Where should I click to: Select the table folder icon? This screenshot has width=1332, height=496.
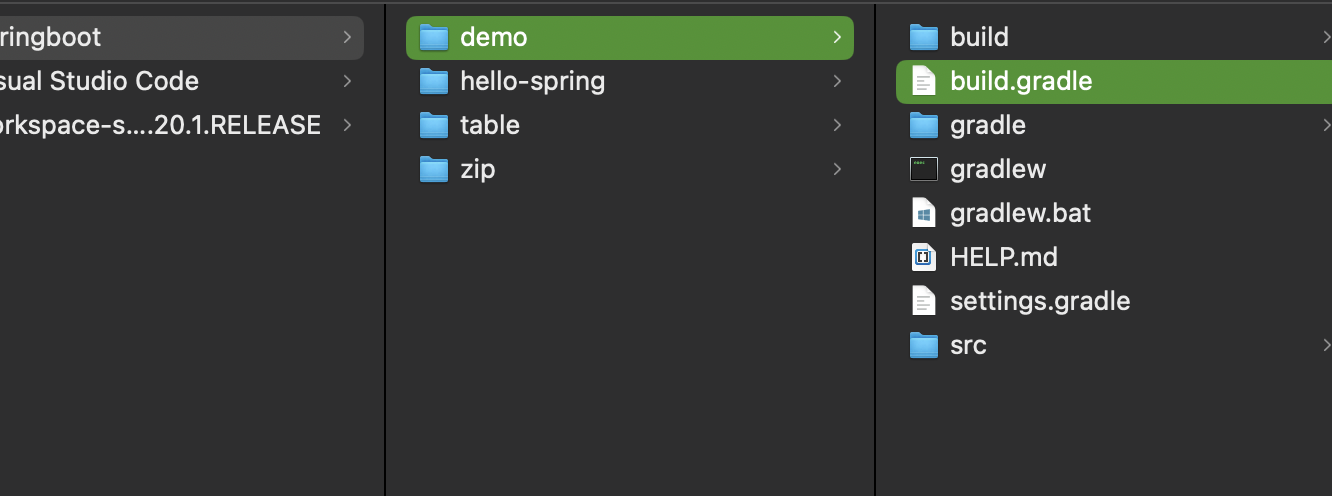pos(434,125)
